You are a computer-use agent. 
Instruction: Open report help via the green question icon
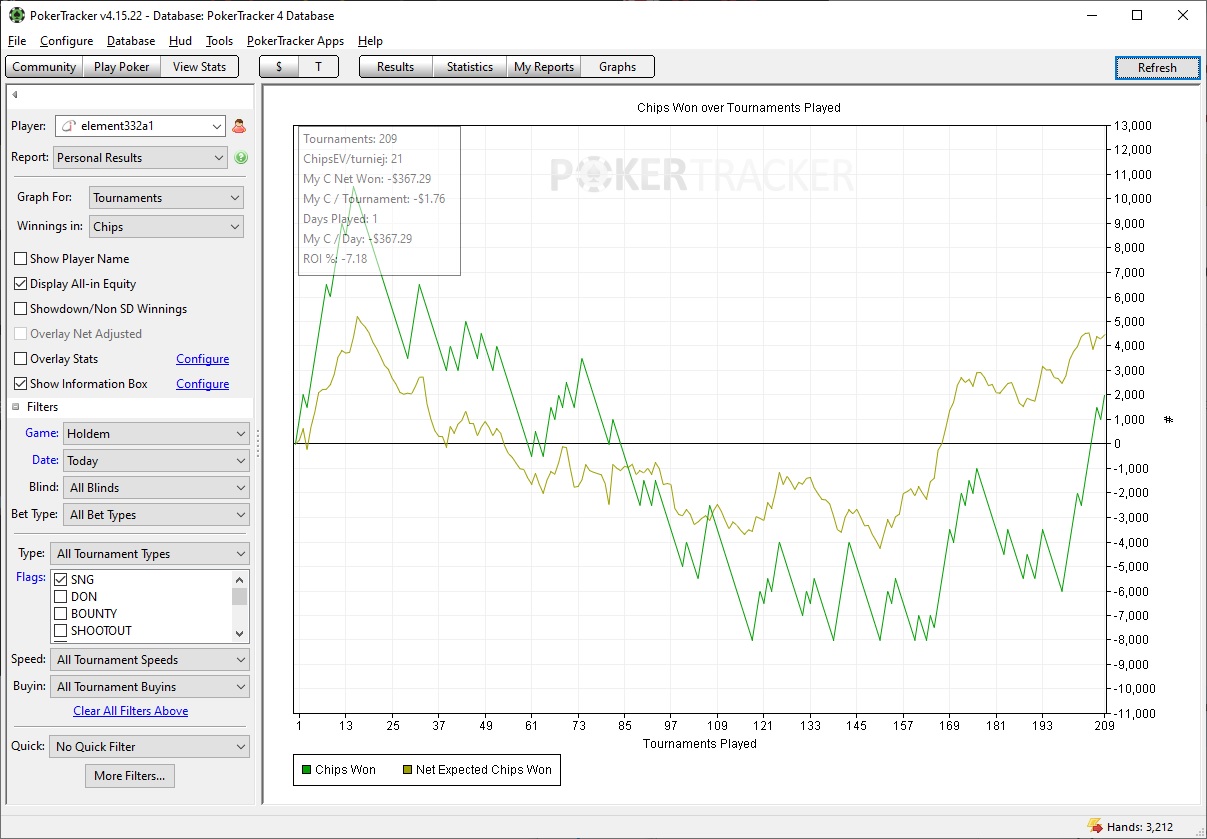(241, 158)
